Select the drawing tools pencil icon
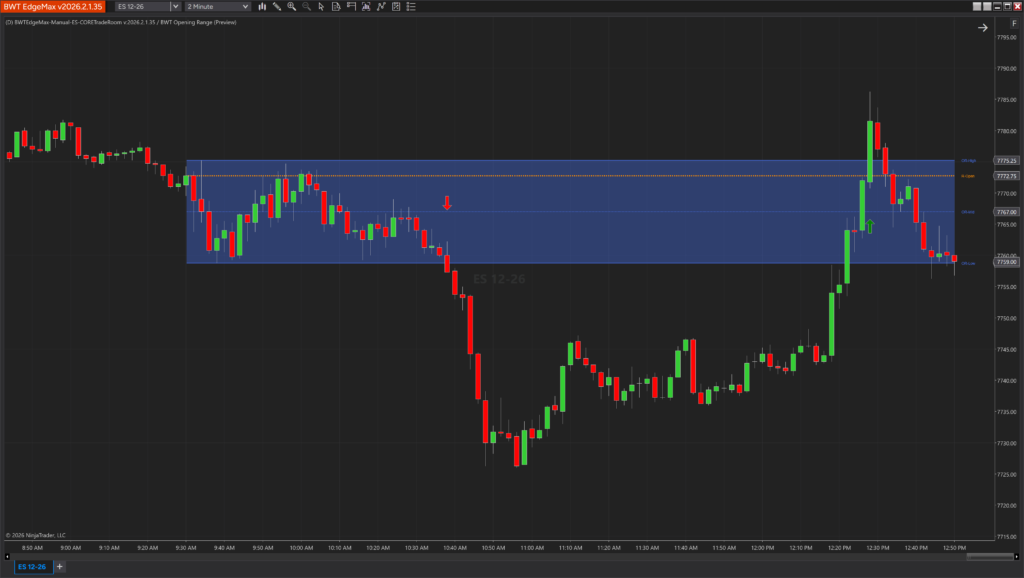 click(x=277, y=7)
